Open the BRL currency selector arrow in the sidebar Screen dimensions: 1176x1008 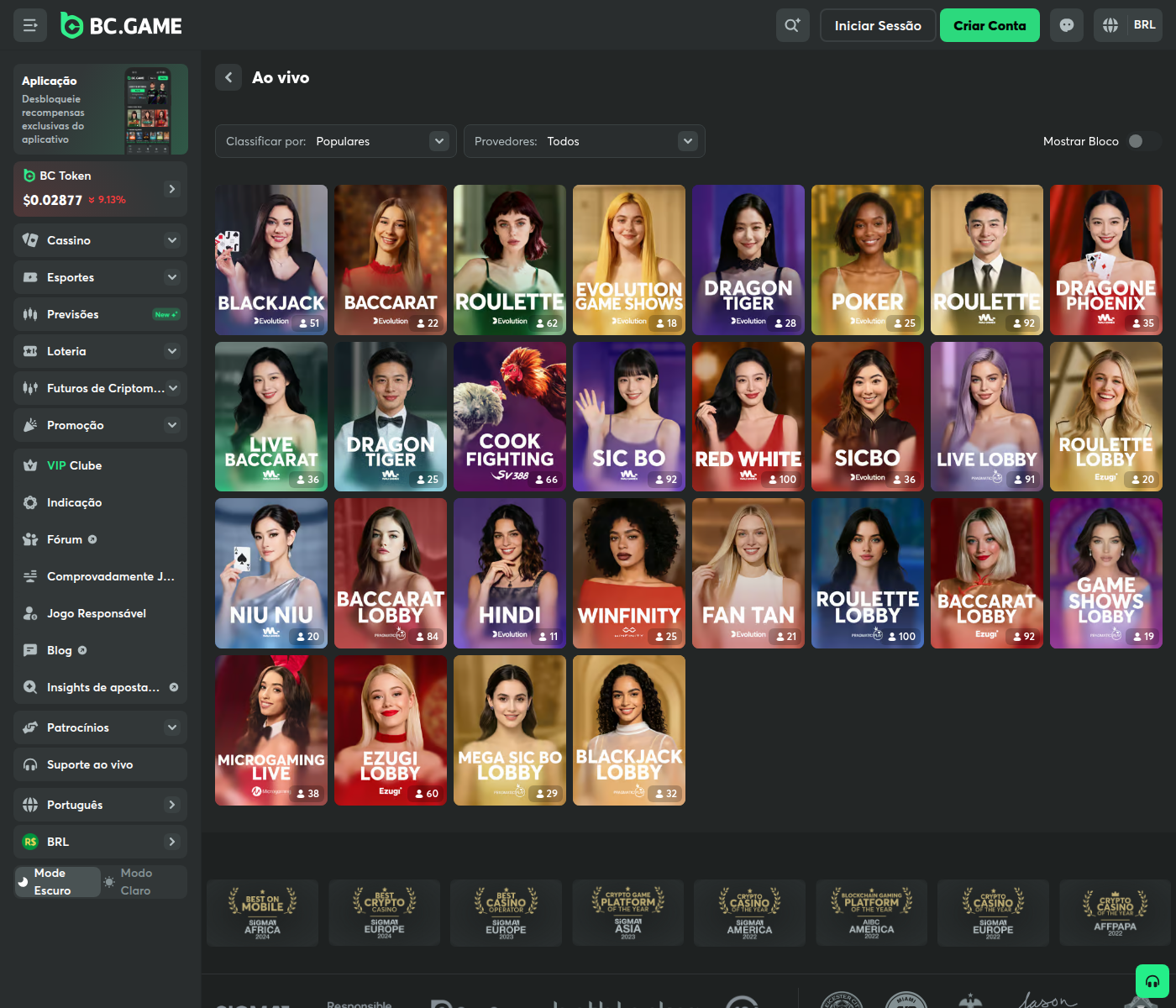pyautogui.click(x=172, y=842)
